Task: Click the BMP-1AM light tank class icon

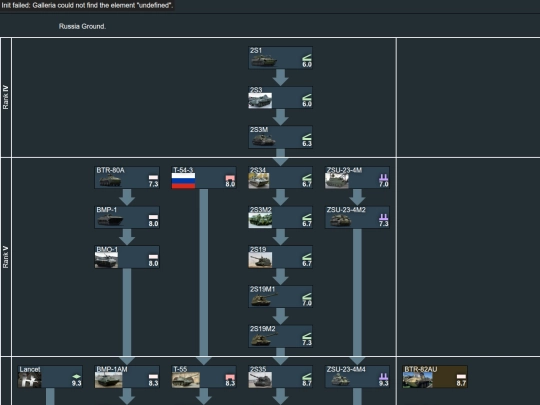Action: [x=153, y=377]
